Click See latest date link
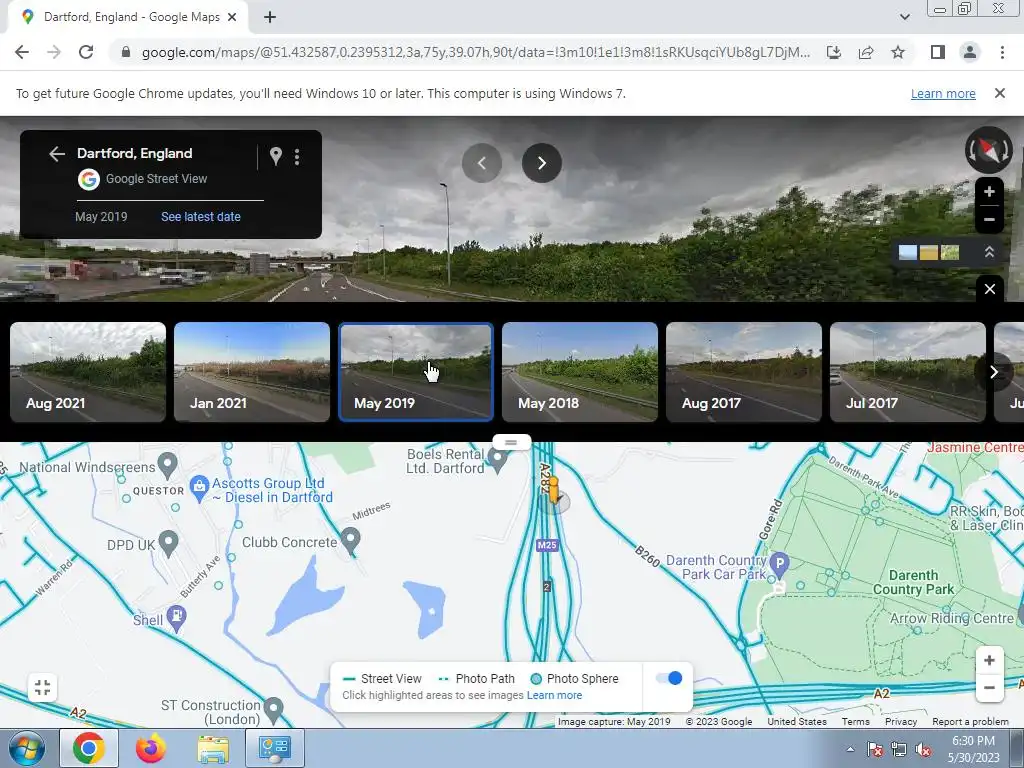The height and width of the screenshot is (768, 1024). 200,217
